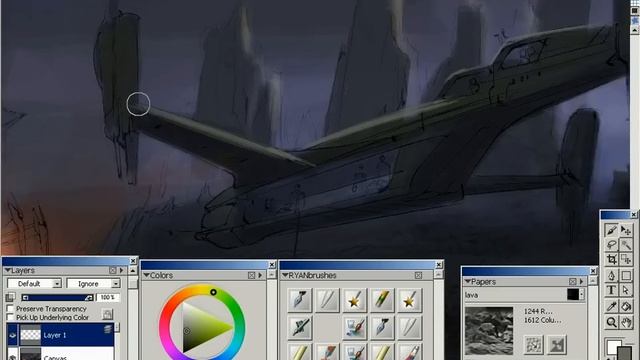
Task: Collapse the RYANbrushes panel triangle
Action: [285, 276]
